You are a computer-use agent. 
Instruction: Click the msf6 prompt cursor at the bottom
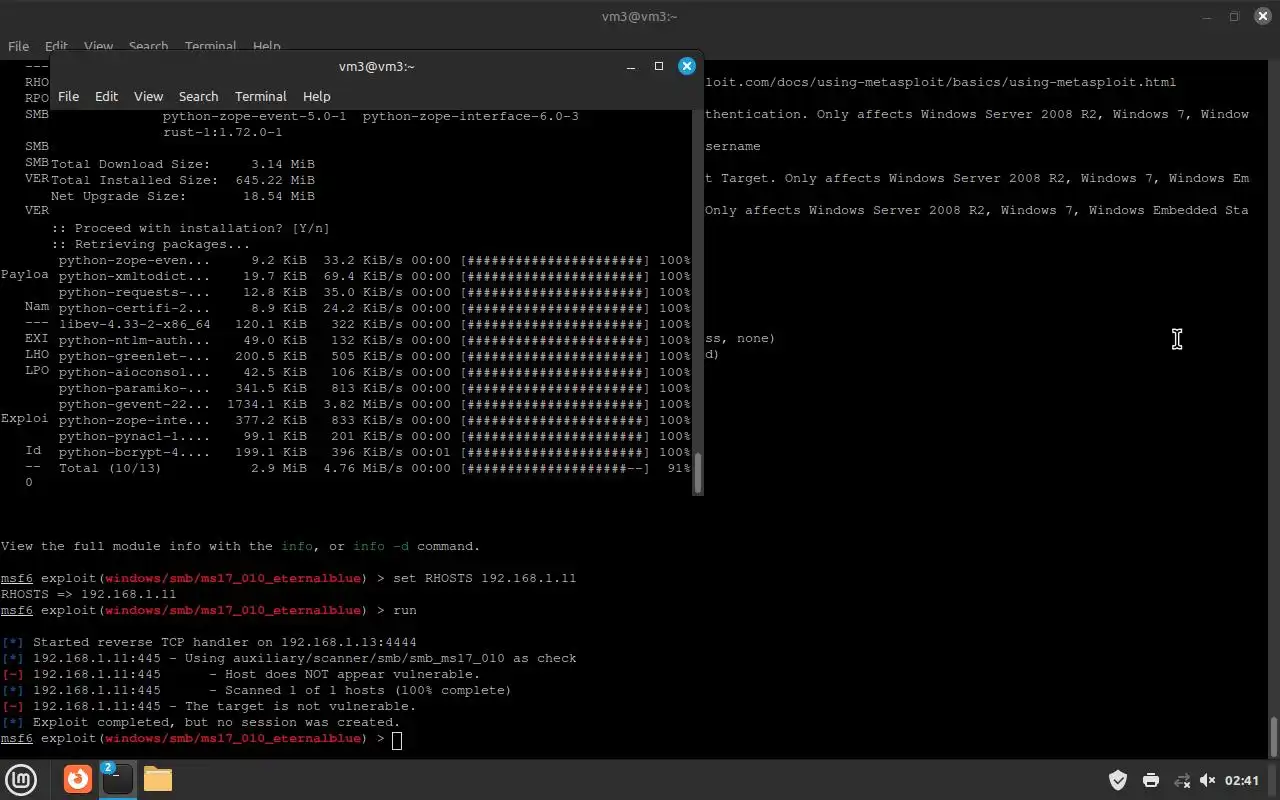(397, 740)
